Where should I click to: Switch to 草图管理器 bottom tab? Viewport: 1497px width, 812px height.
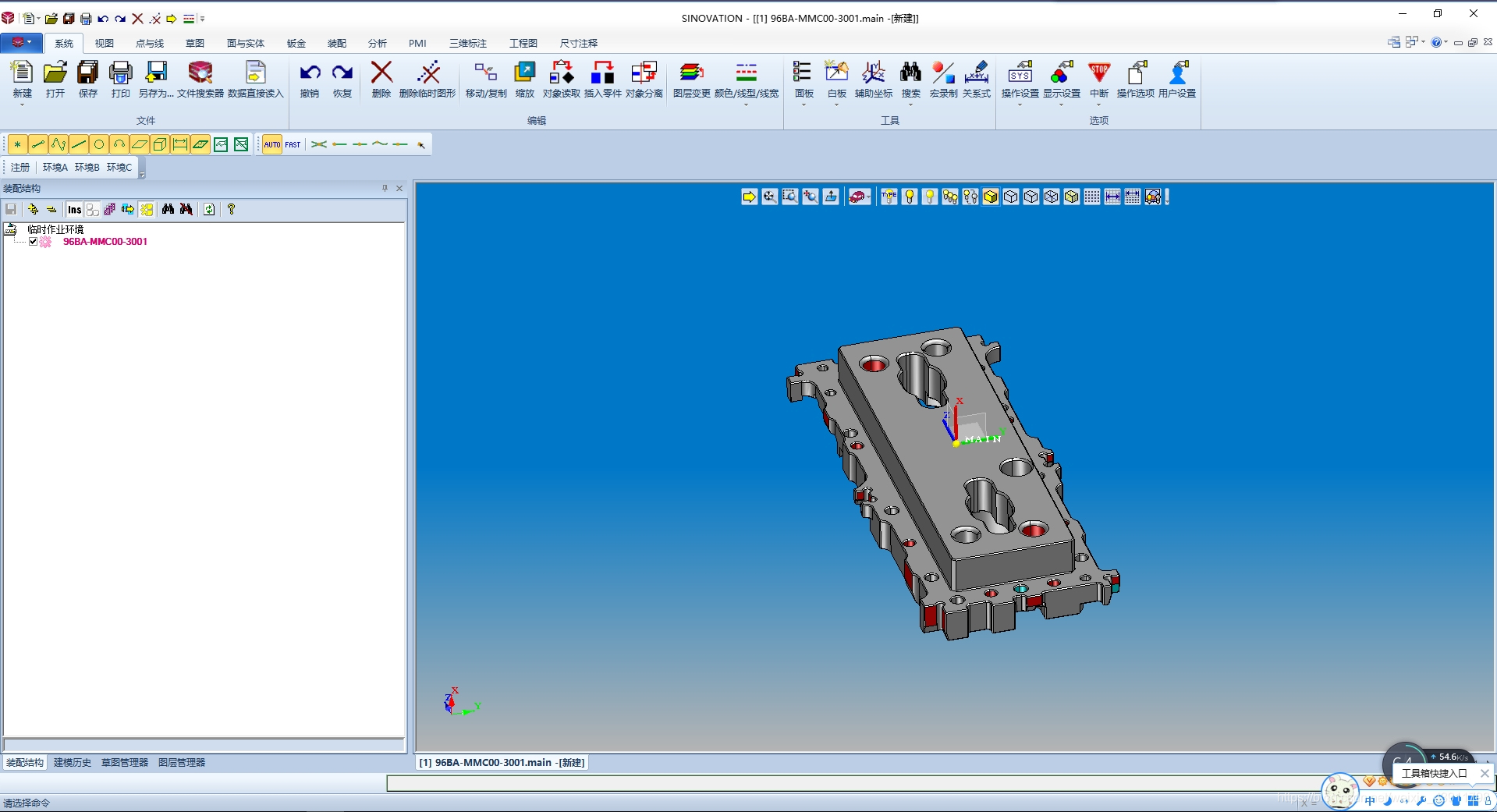(x=125, y=762)
